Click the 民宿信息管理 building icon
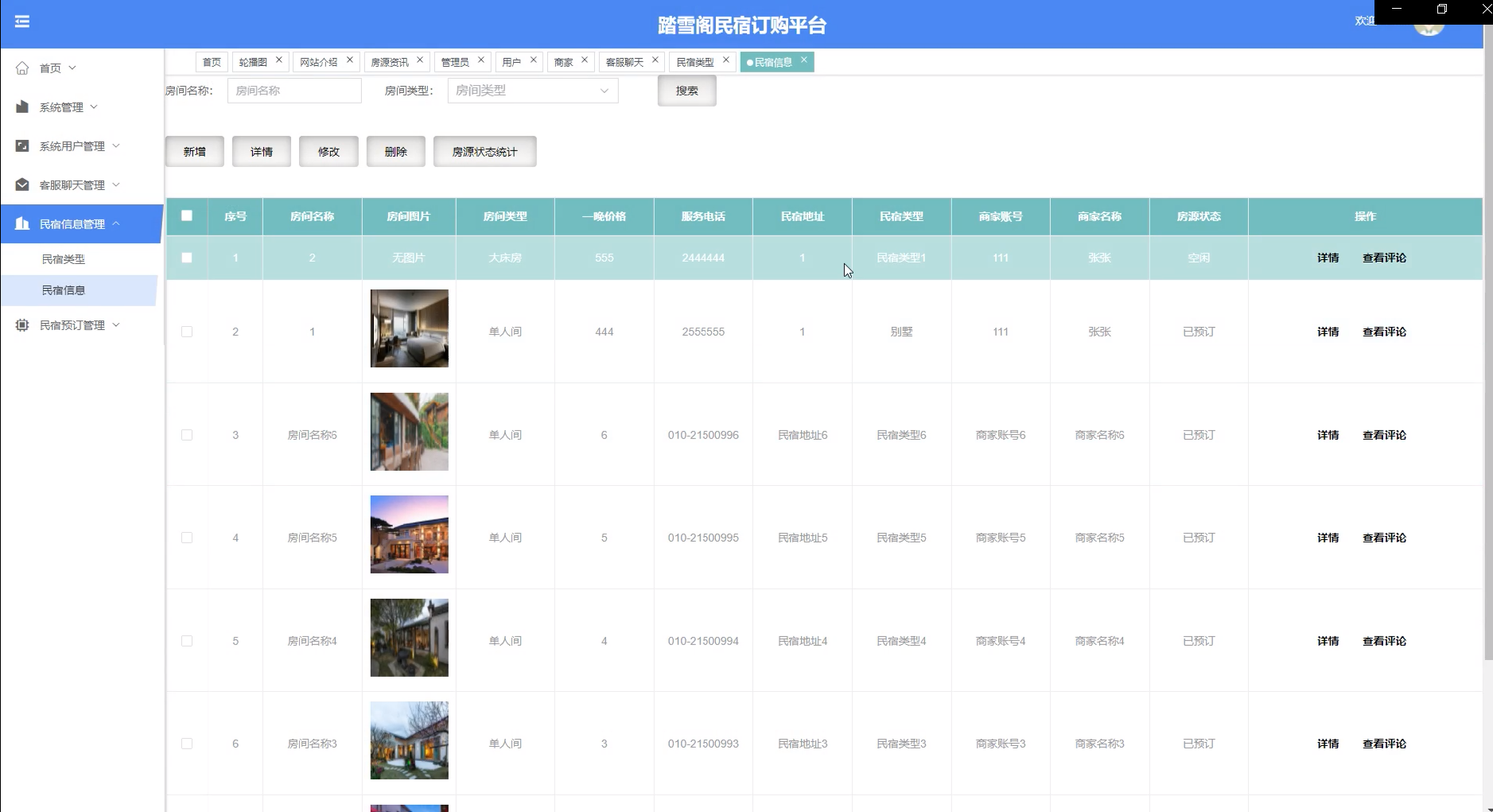 (x=22, y=223)
